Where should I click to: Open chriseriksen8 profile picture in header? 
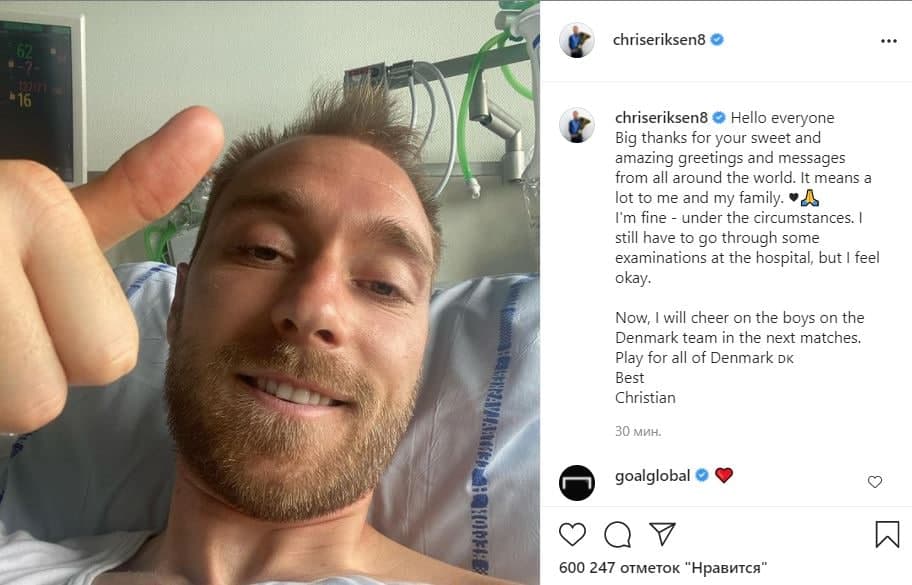pos(576,41)
